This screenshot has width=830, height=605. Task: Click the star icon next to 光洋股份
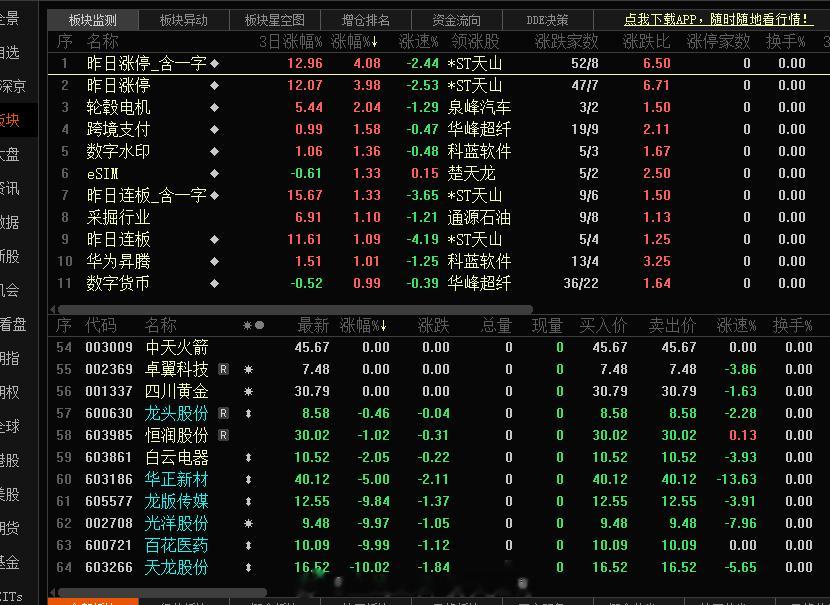point(248,523)
